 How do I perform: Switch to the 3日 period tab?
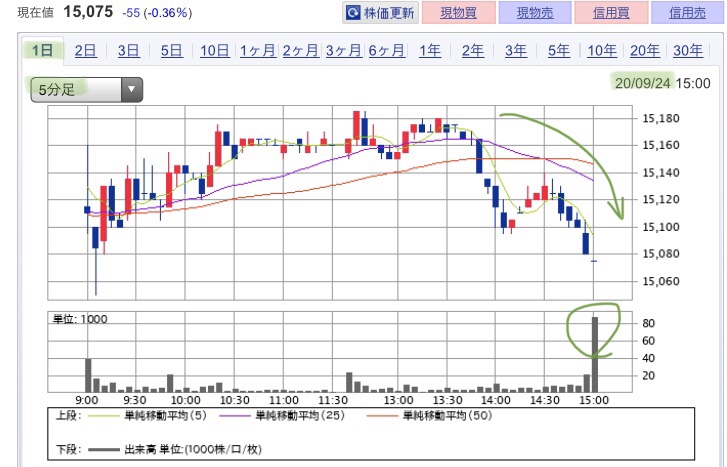128,50
